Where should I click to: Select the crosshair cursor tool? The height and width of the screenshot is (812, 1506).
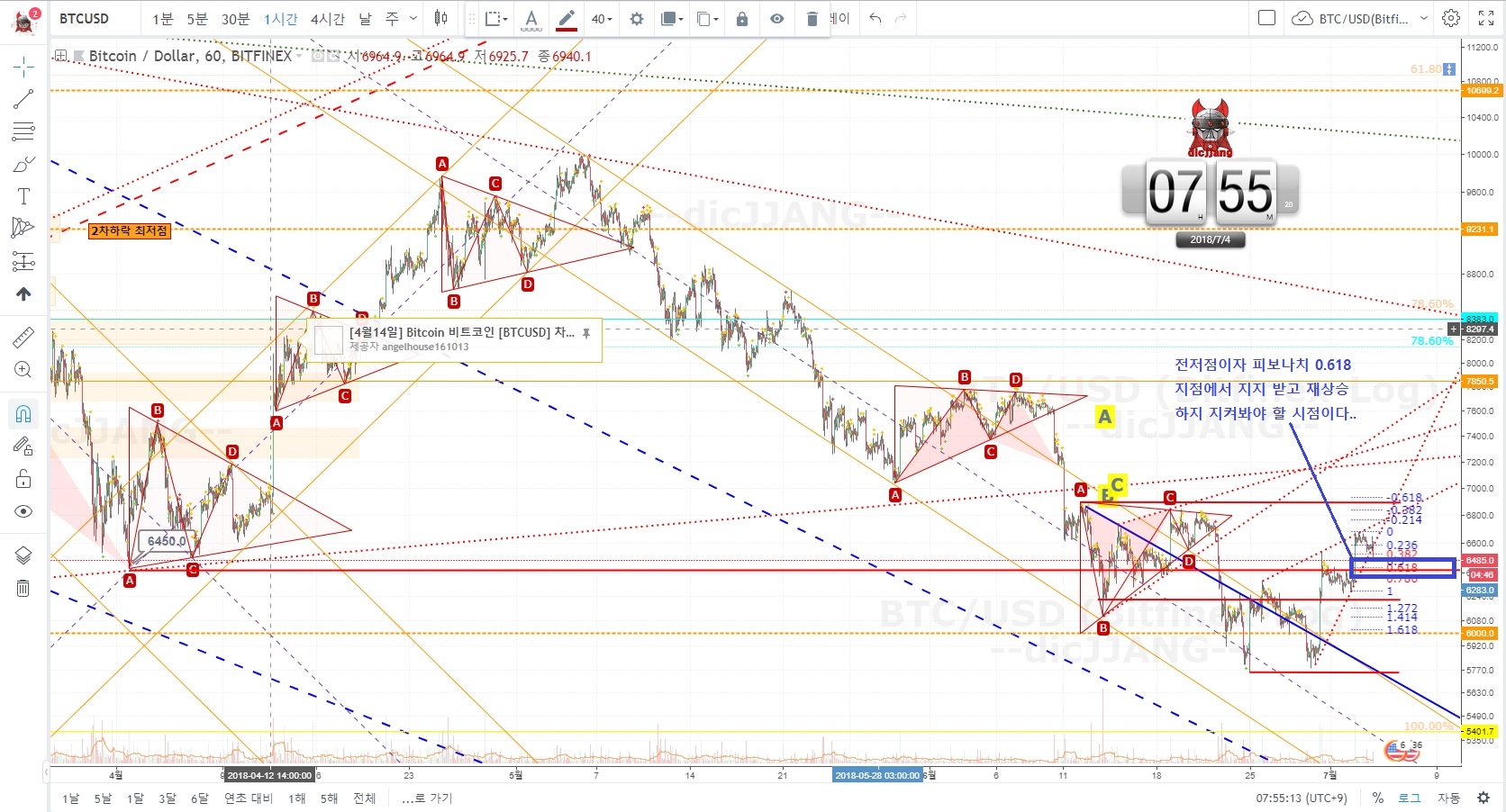23,67
